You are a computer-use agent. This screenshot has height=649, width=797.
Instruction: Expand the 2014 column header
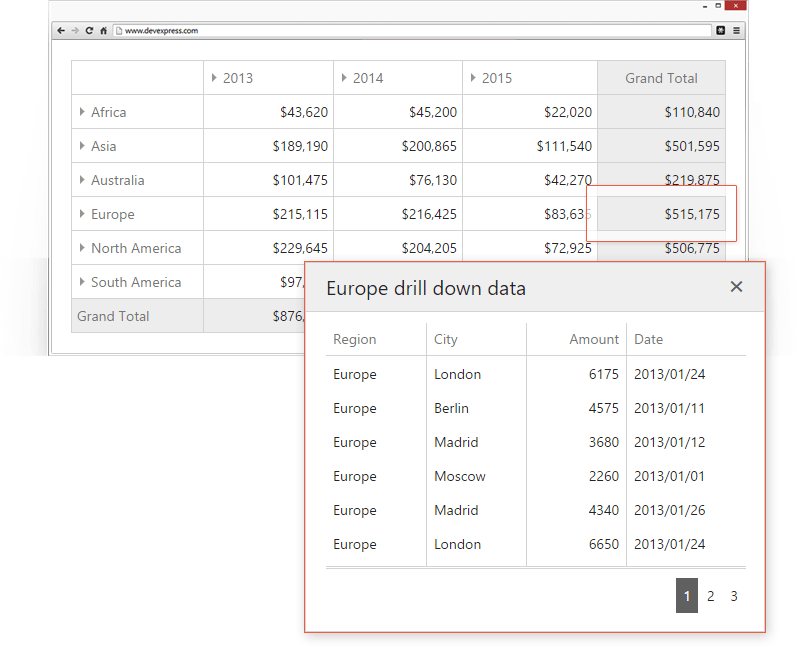click(x=344, y=78)
